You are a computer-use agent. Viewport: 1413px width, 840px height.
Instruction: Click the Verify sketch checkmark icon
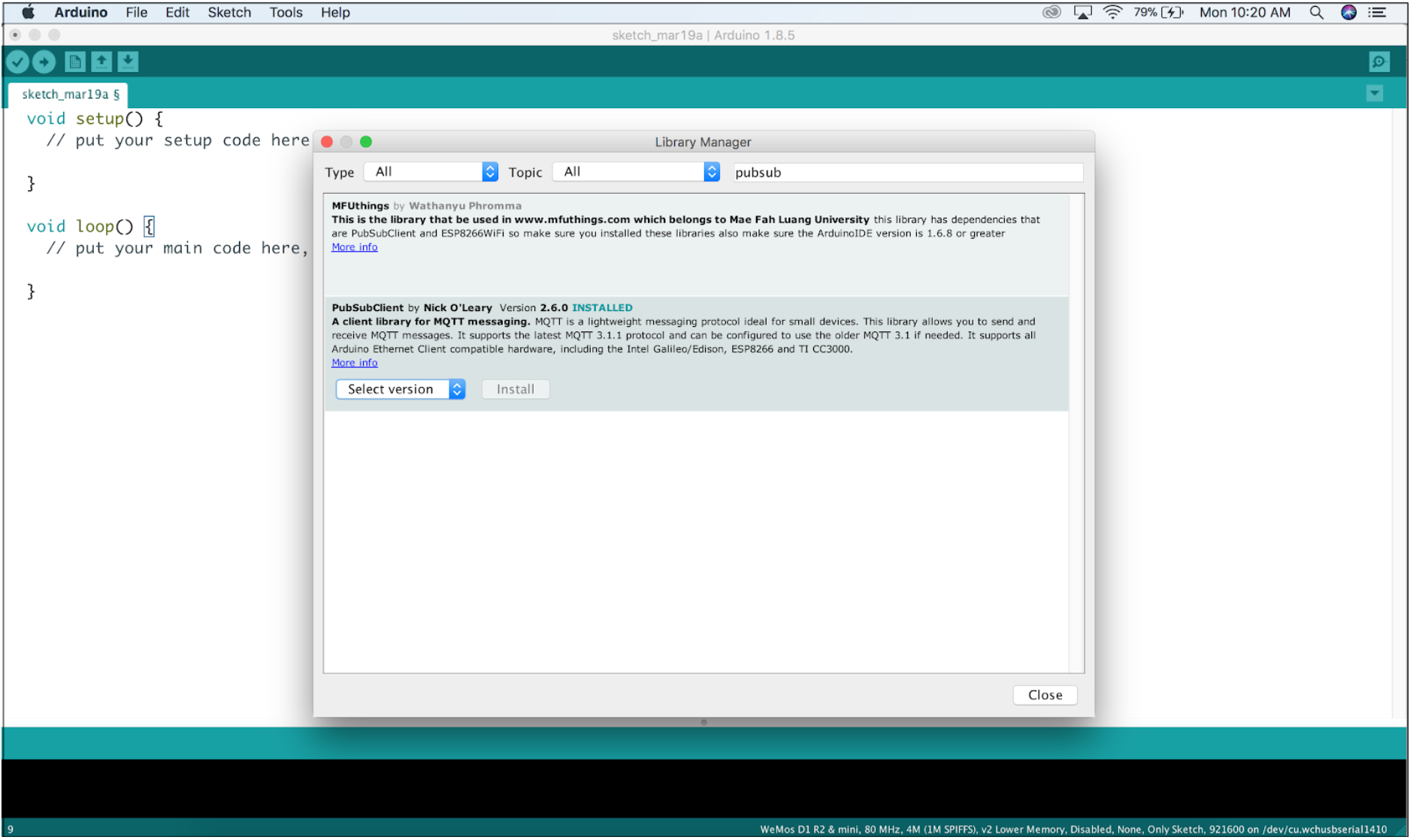(18, 62)
